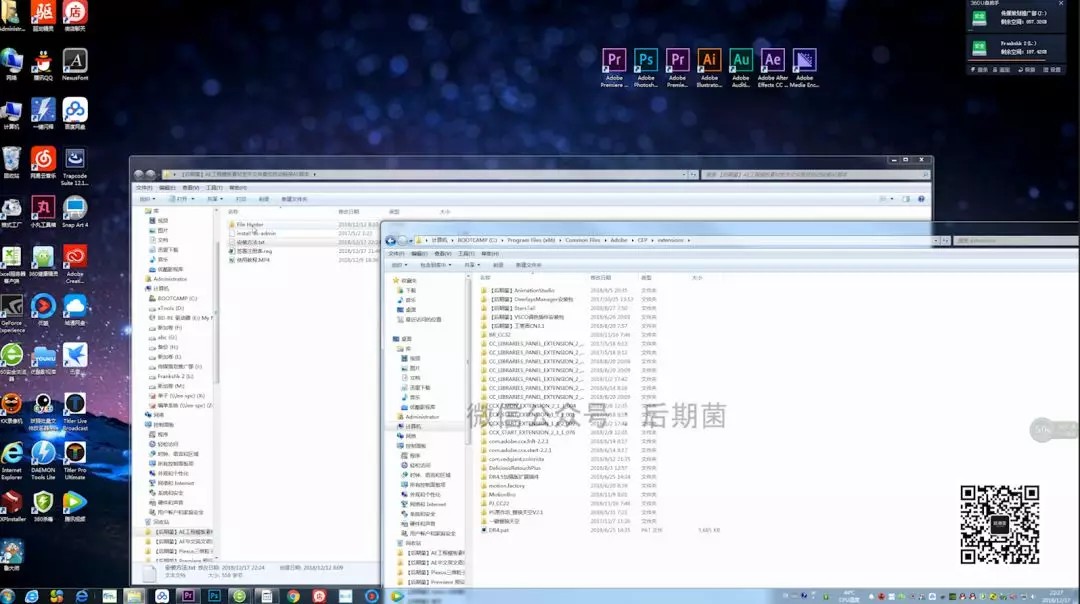Click Premiere Pro icon in taskbar
The height and width of the screenshot is (604, 1080).
point(187,595)
